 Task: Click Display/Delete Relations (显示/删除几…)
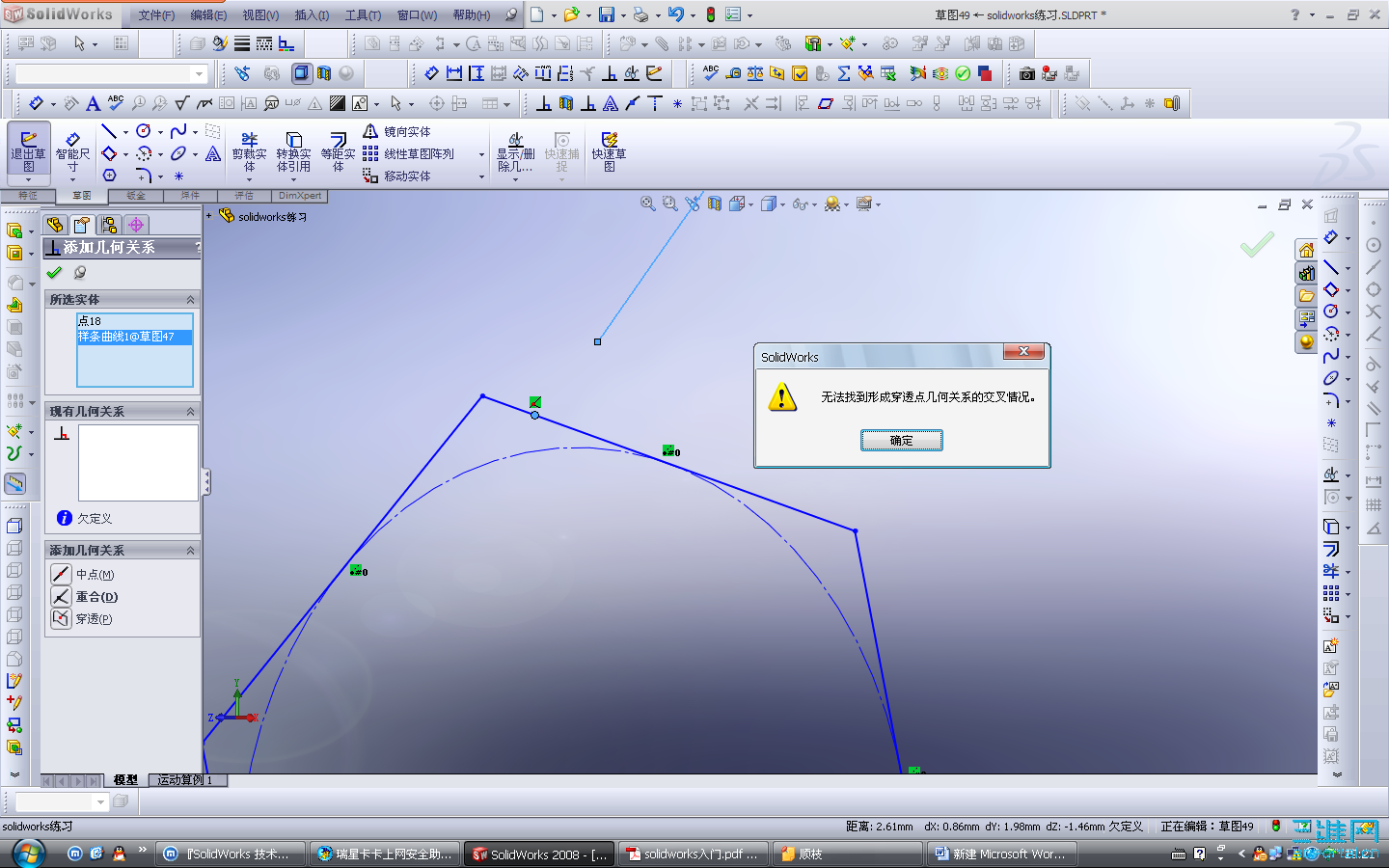tap(515, 152)
